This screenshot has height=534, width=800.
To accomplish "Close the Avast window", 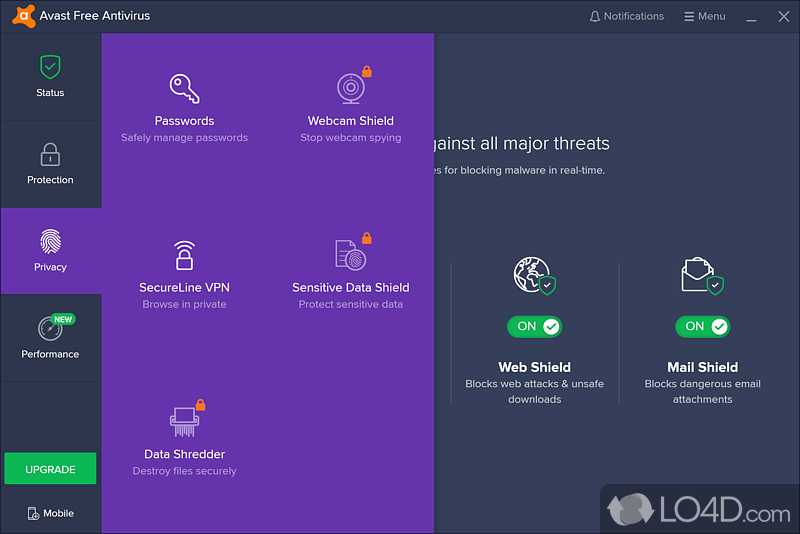I will point(784,16).
